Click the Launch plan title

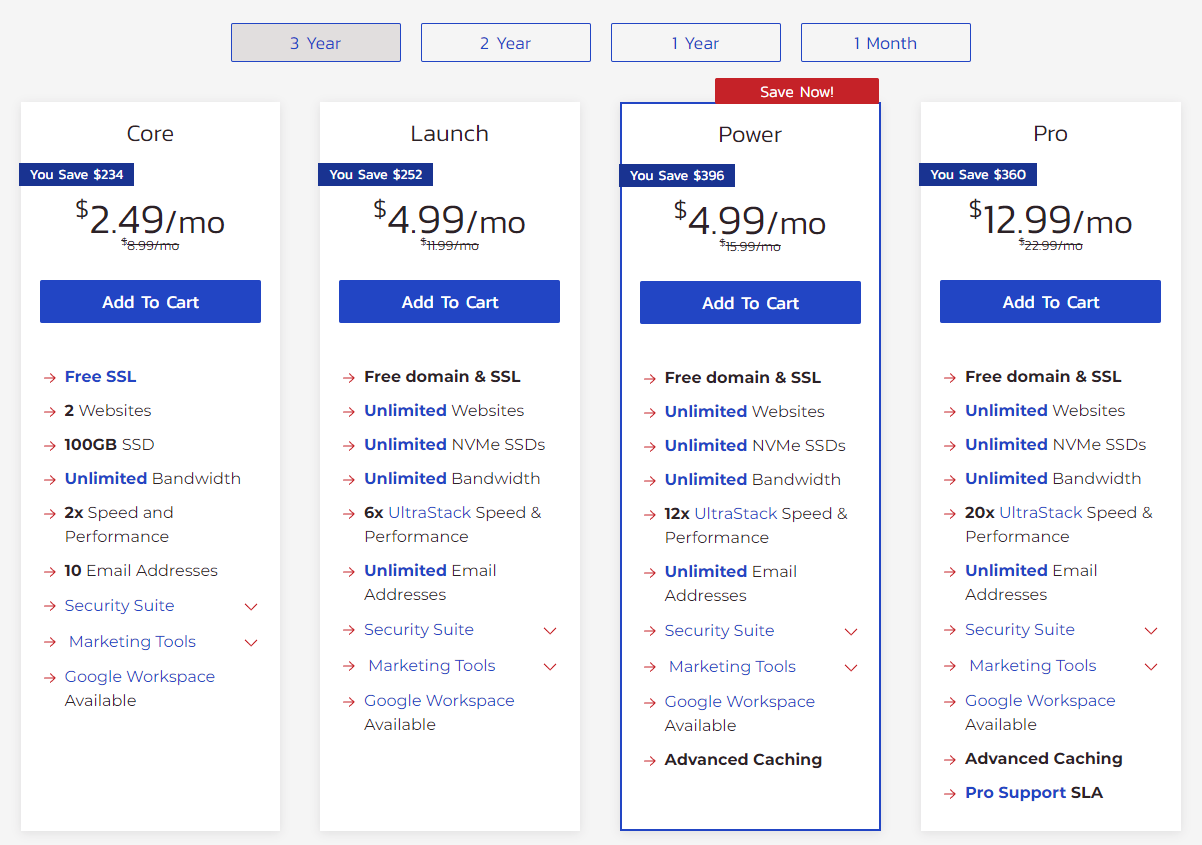coord(449,133)
